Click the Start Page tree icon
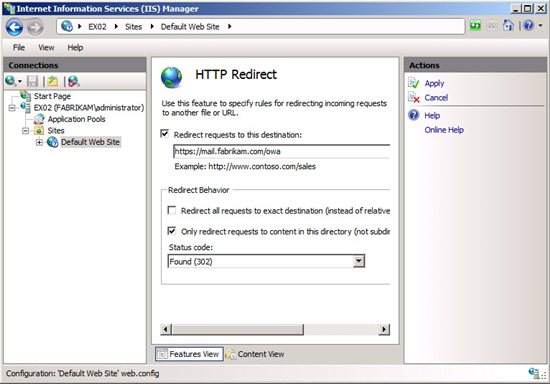Image resolution: width=550 pixels, height=384 pixels. 25,95
